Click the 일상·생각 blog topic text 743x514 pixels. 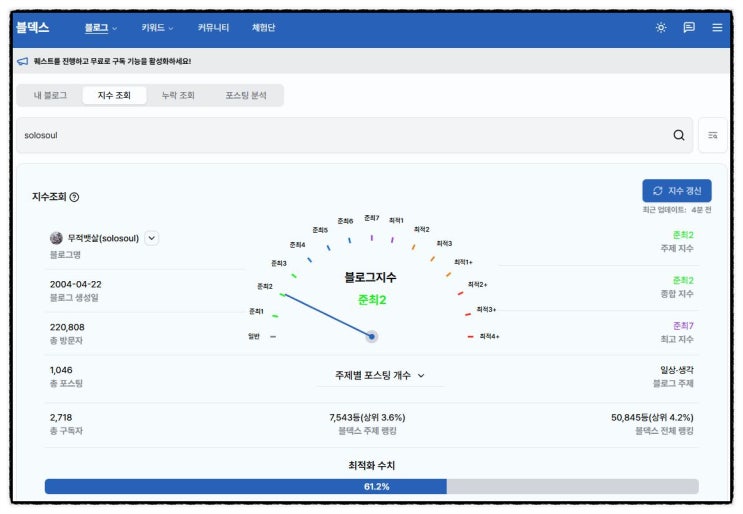point(677,370)
